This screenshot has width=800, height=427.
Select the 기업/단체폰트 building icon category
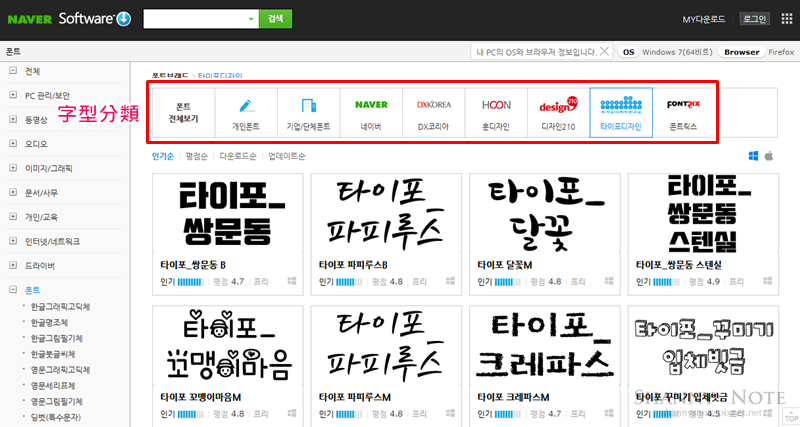click(309, 113)
